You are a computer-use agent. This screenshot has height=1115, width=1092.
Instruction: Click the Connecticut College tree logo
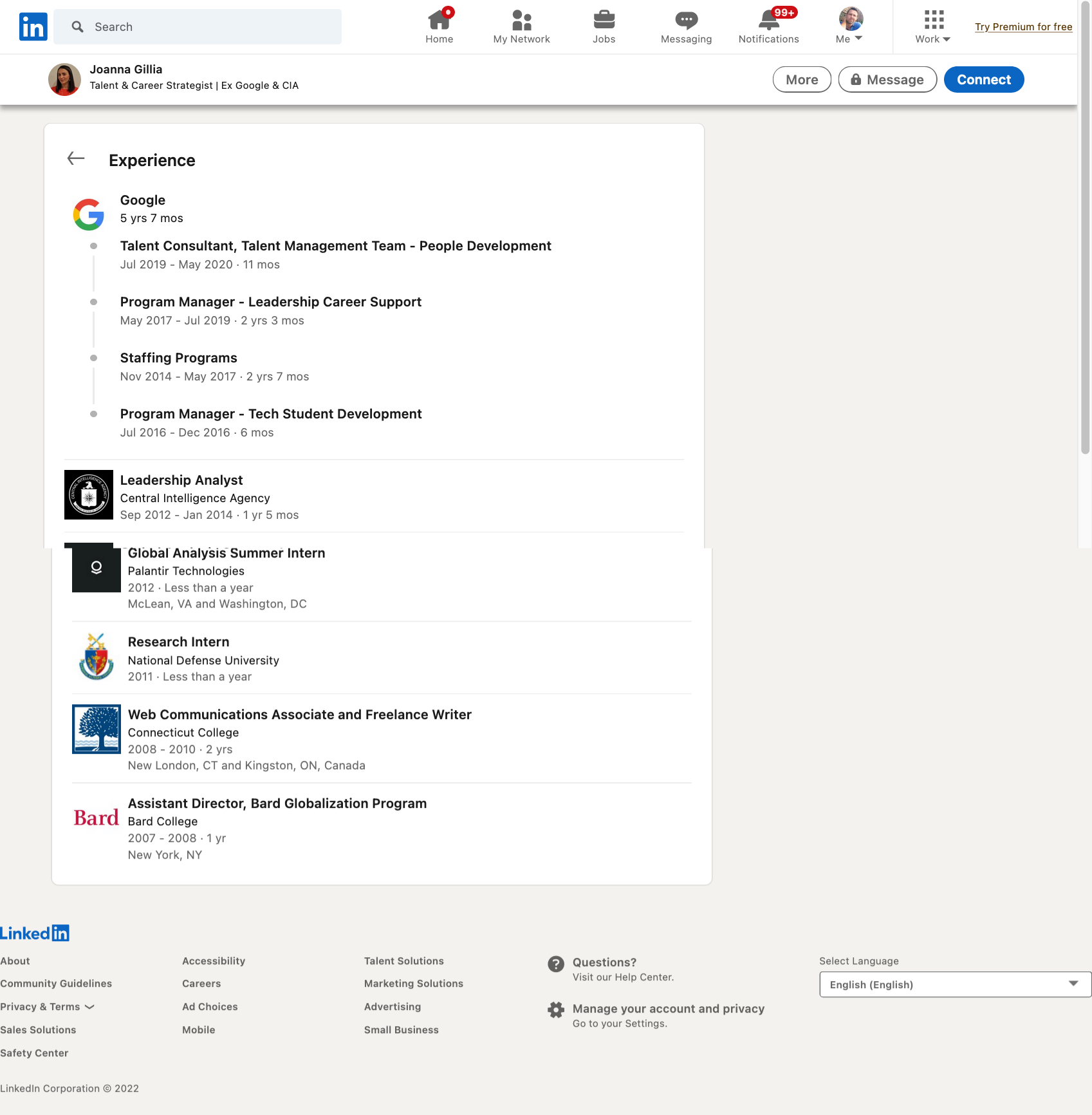point(97,729)
